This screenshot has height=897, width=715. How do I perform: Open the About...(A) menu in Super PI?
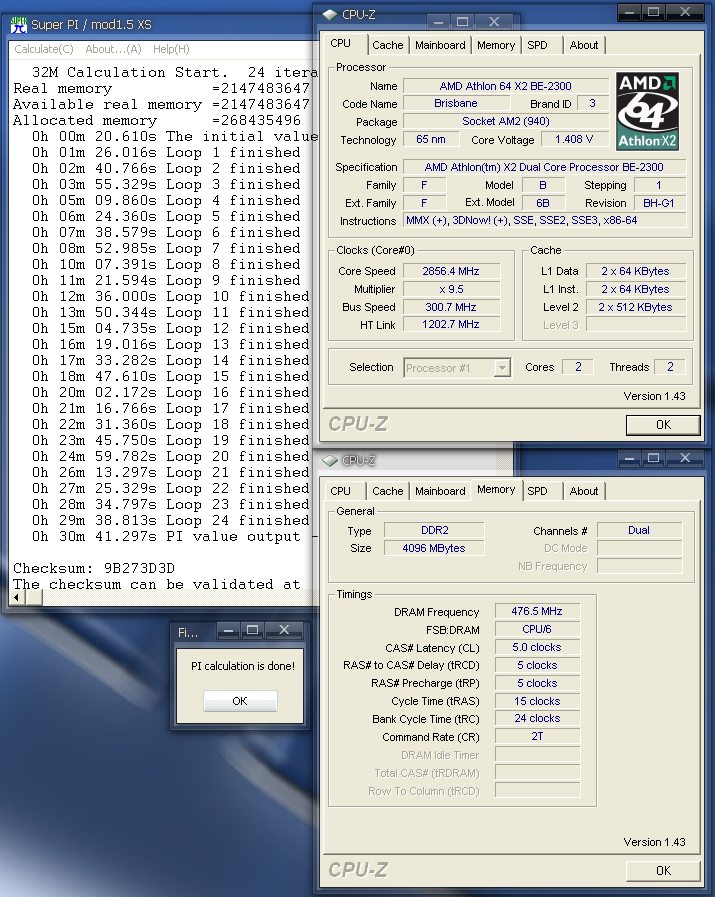(x=113, y=49)
